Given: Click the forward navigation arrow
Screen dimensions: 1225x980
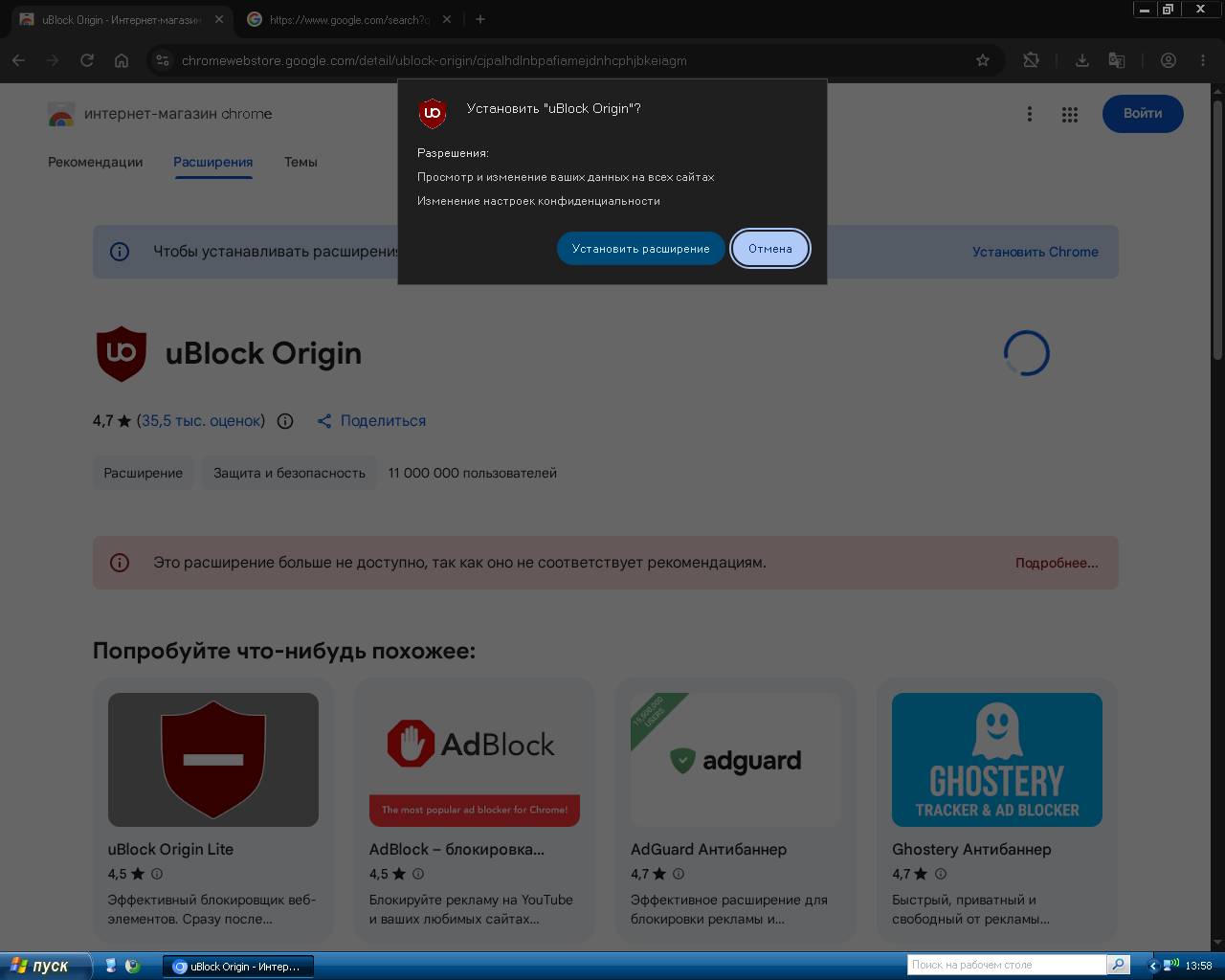Looking at the screenshot, I should click(x=53, y=60).
